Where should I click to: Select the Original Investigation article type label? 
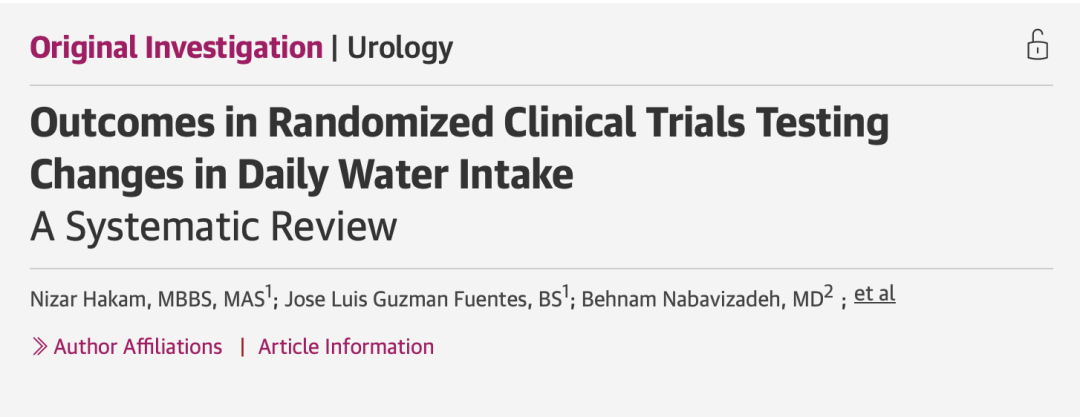[x=176, y=47]
